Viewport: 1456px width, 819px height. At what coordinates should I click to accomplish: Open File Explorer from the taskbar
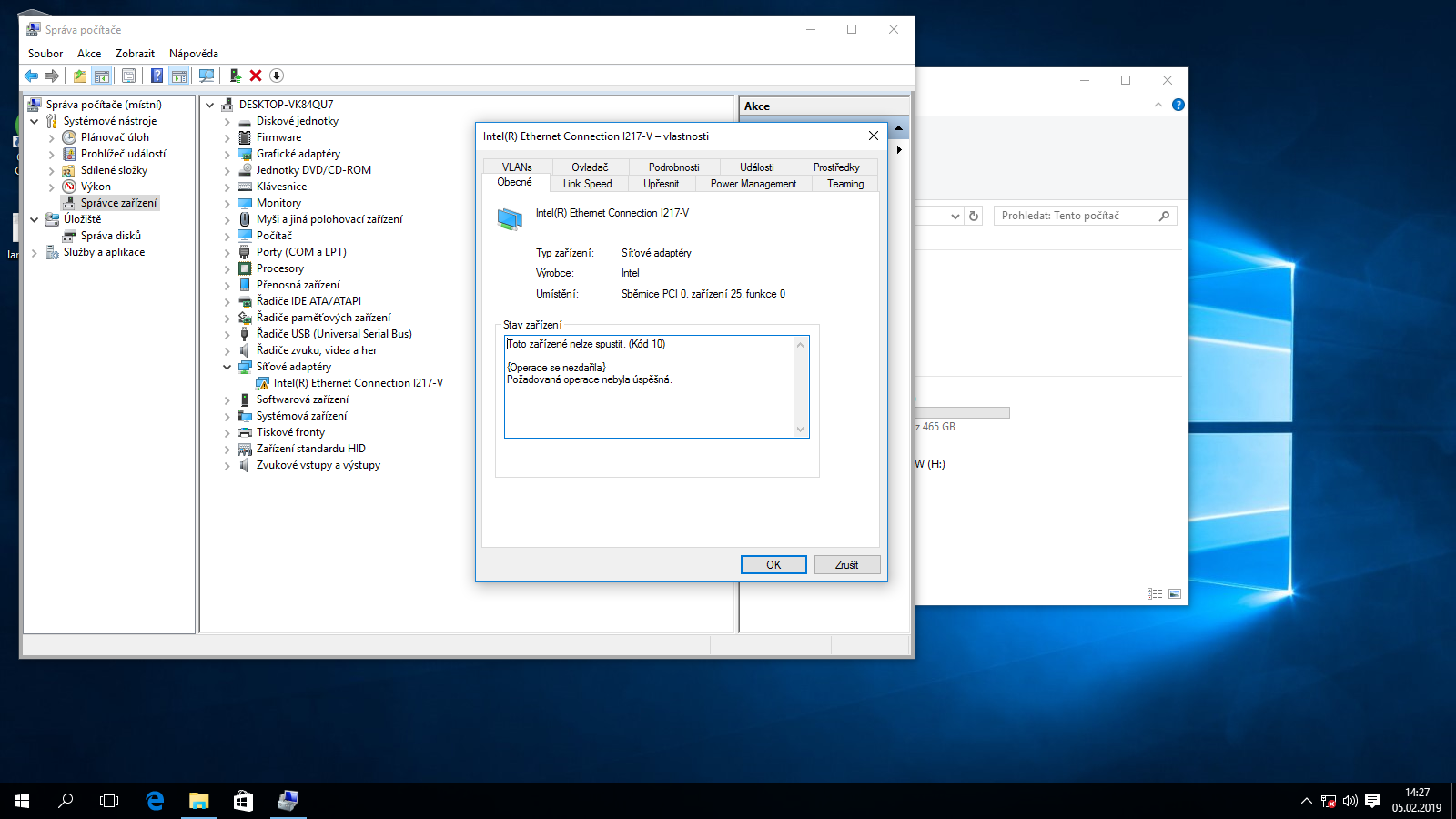(x=198, y=801)
